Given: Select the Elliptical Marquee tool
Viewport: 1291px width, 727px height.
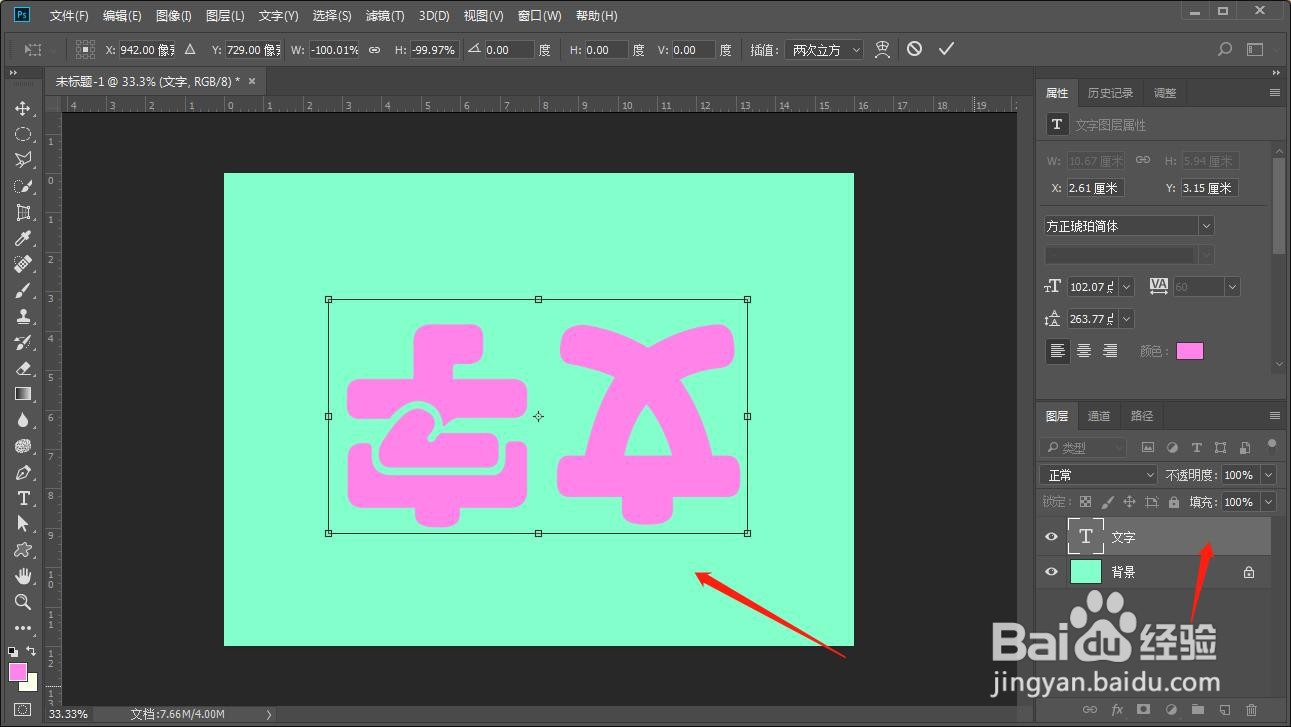Looking at the screenshot, I should pos(23,134).
